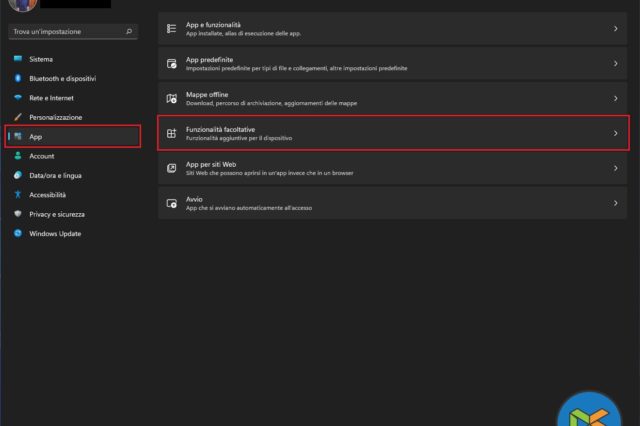This screenshot has height=426, width=640.
Task: Open App predefinite page
Action: (392, 64)
